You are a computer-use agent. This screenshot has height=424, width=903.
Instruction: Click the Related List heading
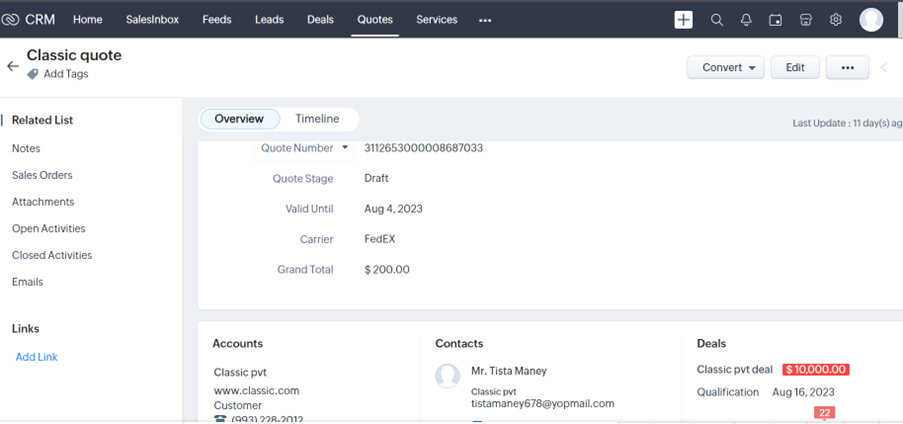(x=43, y=120)
